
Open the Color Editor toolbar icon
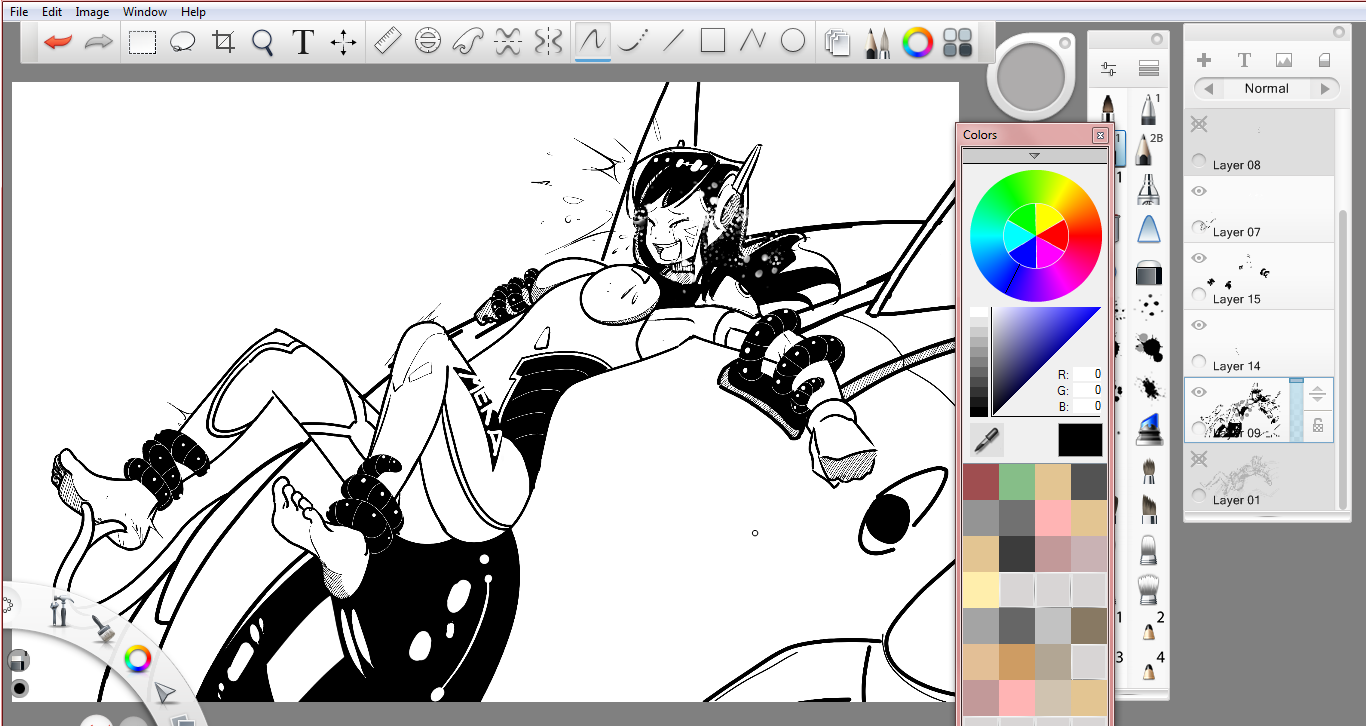pos(917,42)
